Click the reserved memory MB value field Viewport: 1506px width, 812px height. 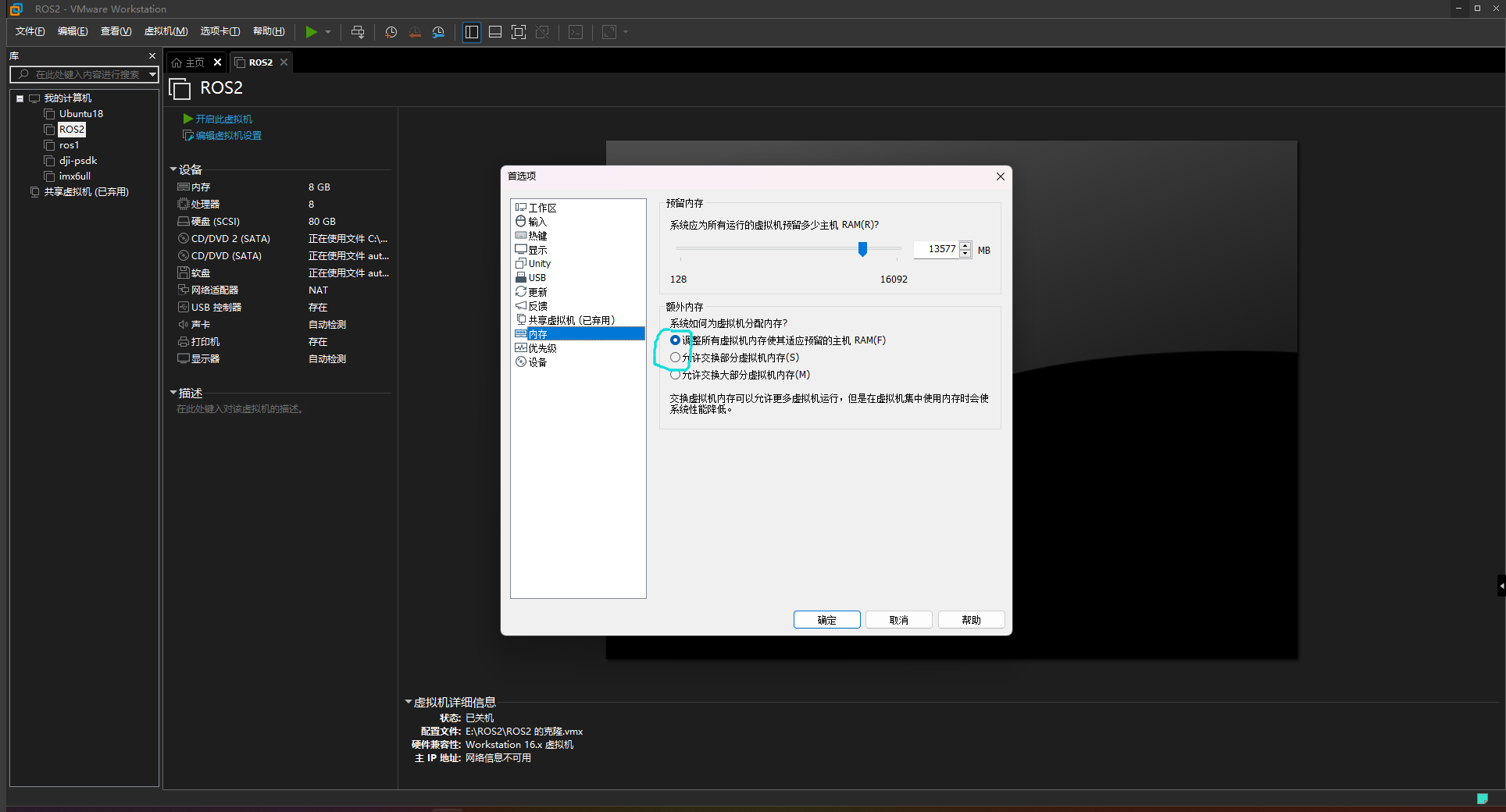[936, 249]
